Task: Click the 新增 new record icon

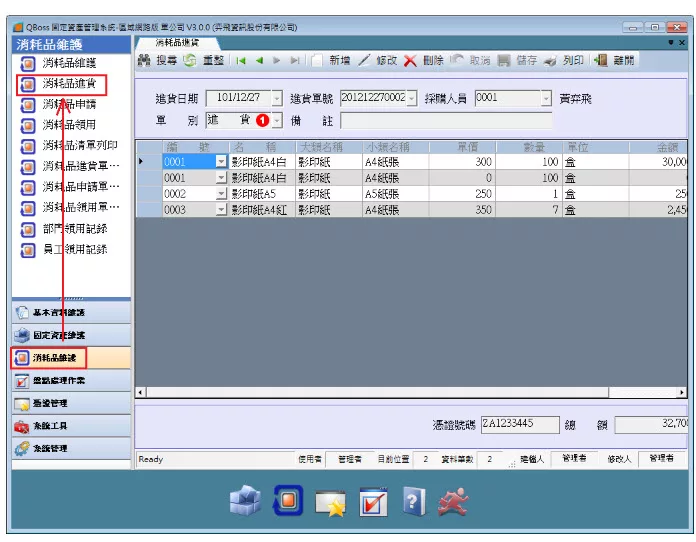Action: (x=317, y=61)
